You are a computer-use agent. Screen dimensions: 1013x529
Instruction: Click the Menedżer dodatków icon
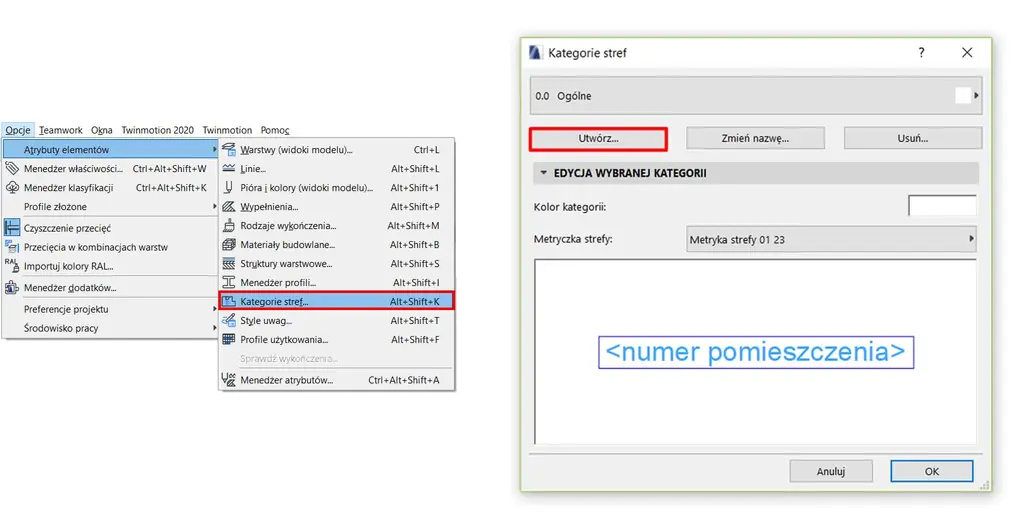[x=12, y=287]
